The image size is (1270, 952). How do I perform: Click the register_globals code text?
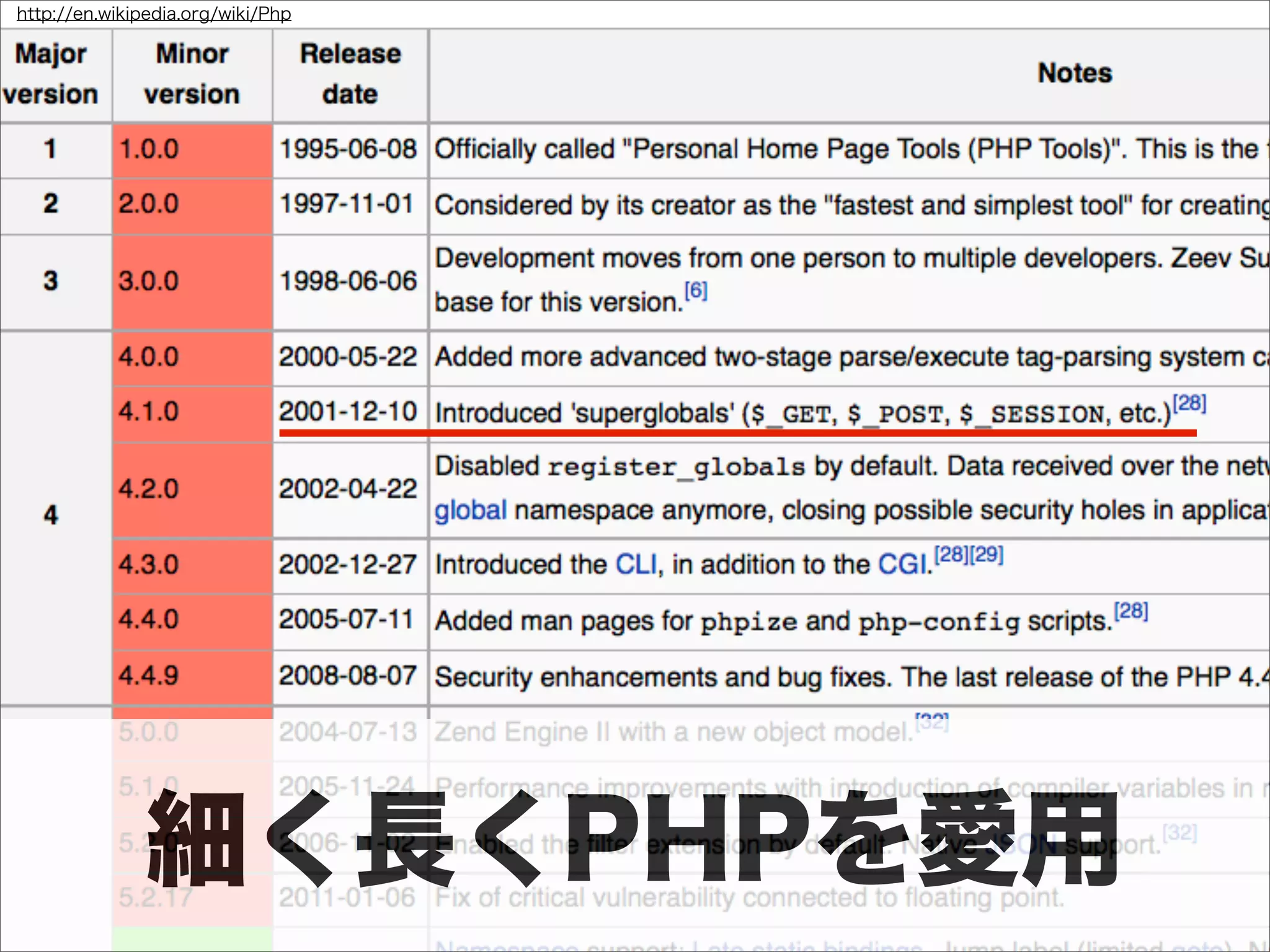(676, 467)
